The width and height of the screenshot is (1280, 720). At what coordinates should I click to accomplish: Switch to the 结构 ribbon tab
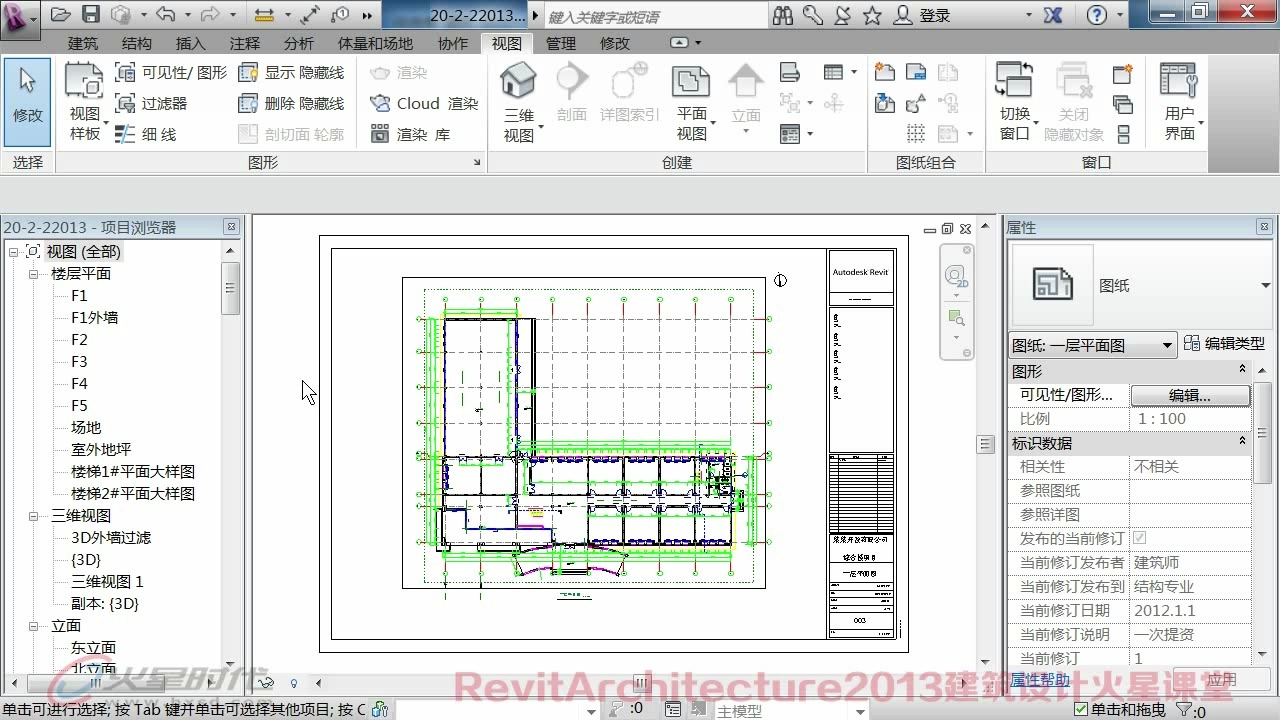(137, 44)
